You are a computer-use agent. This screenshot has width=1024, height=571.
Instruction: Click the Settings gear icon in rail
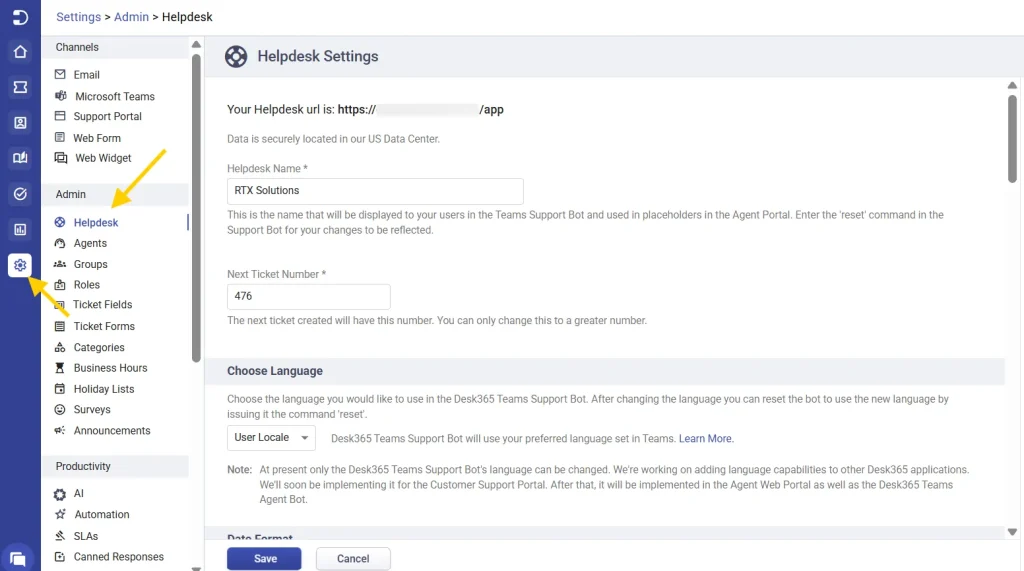point(20,265)
